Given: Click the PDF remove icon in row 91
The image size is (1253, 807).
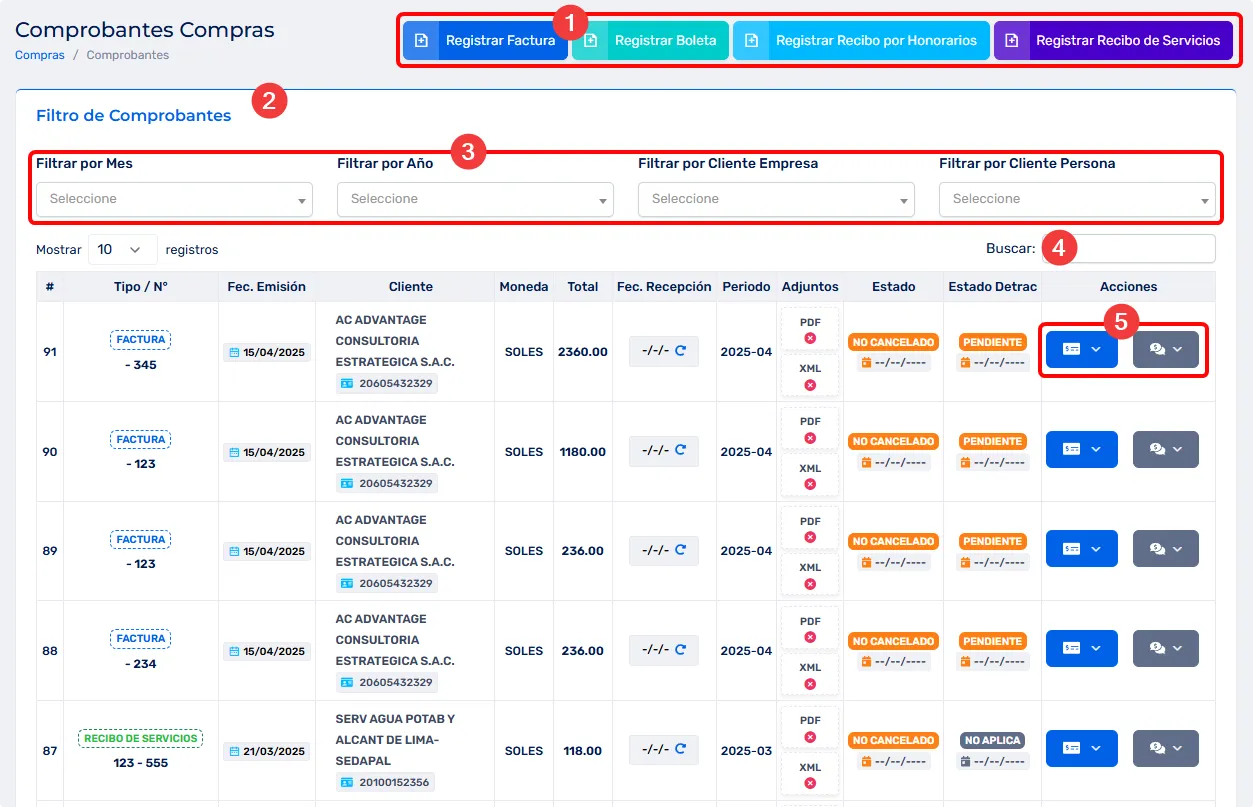Looking at the screenshot, I should coord(810,339).
